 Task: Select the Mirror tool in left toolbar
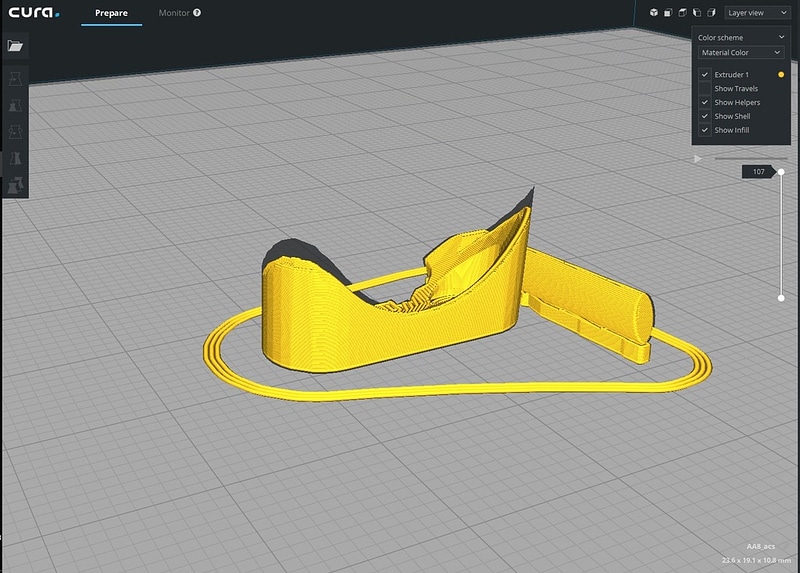[x=15, y=158]
